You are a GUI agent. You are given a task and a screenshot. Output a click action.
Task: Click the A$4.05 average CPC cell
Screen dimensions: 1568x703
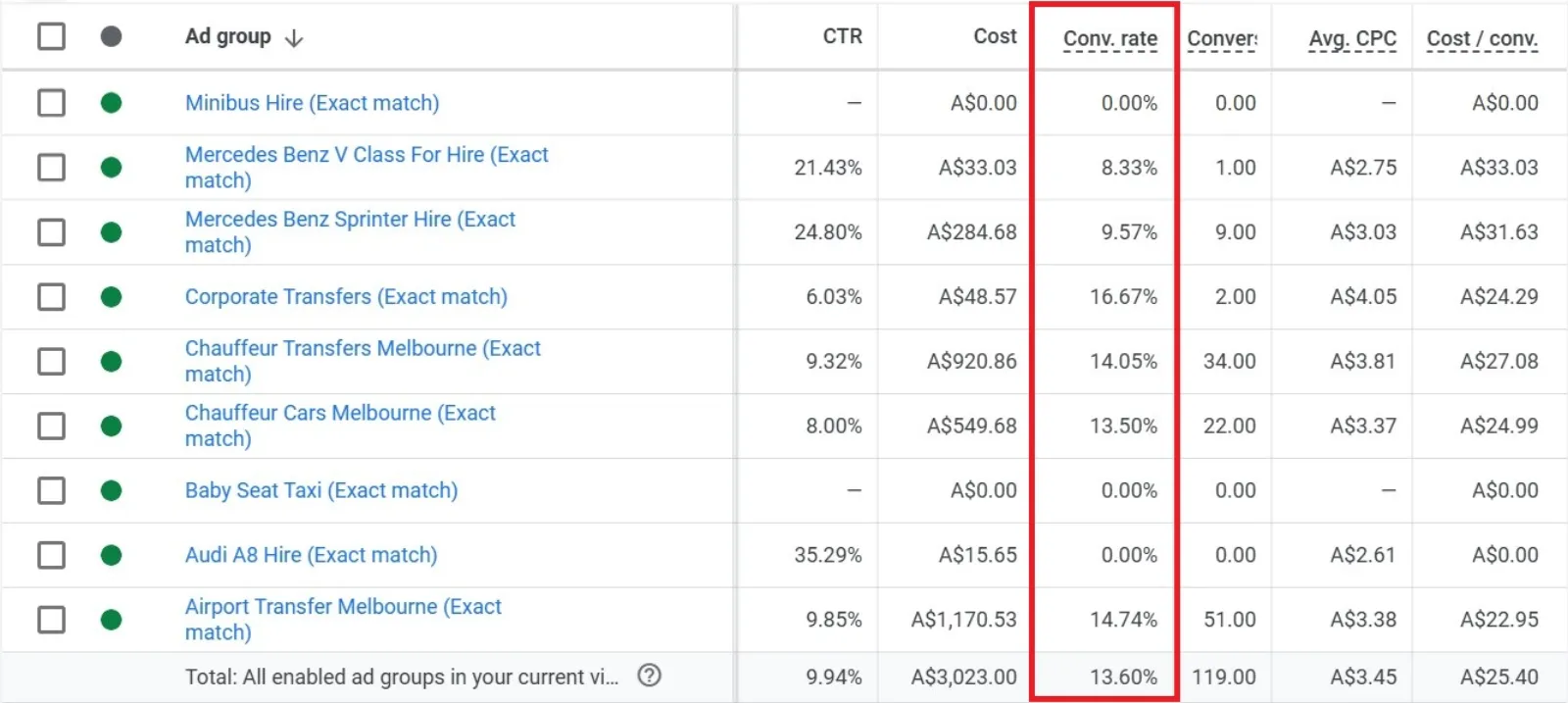coord(1363,297)
